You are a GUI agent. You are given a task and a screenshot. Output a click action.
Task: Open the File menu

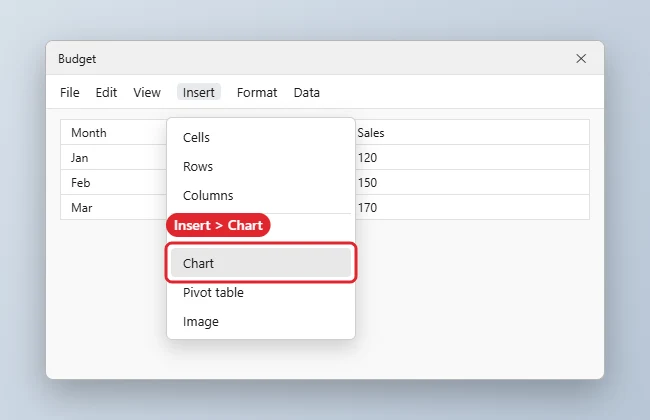pos(70,92)
